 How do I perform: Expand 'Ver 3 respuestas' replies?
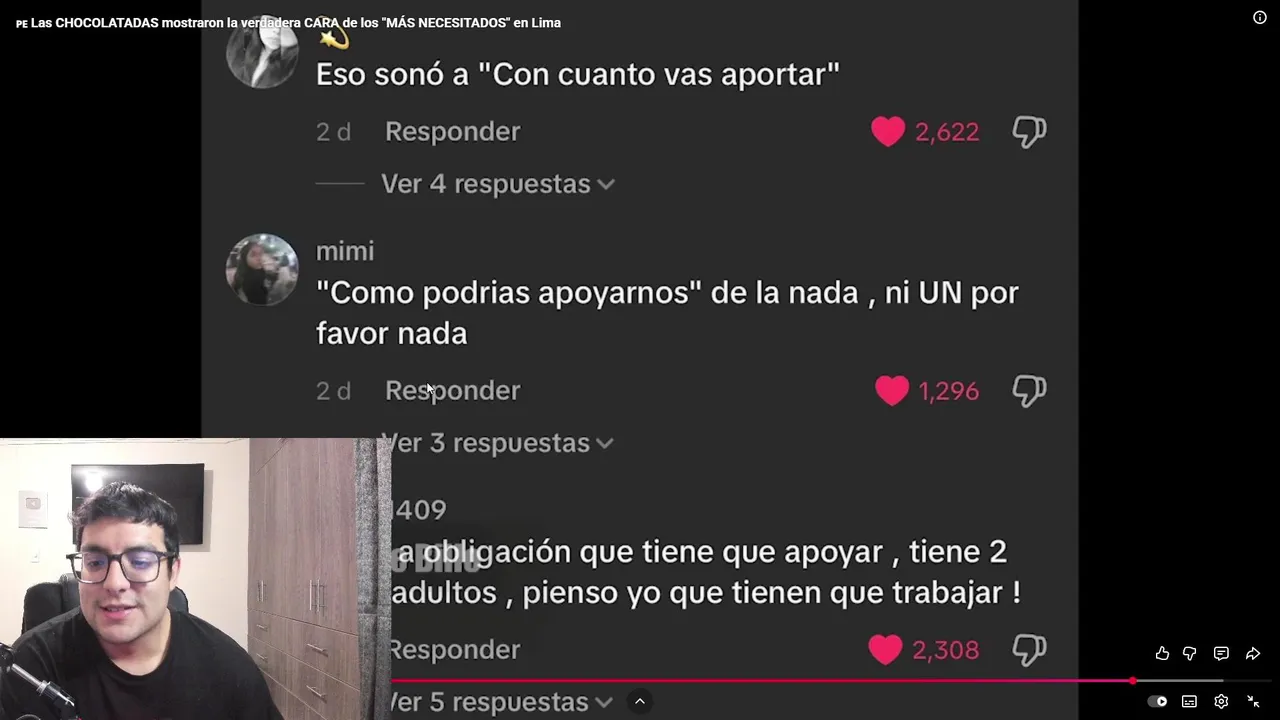(498, 443)
